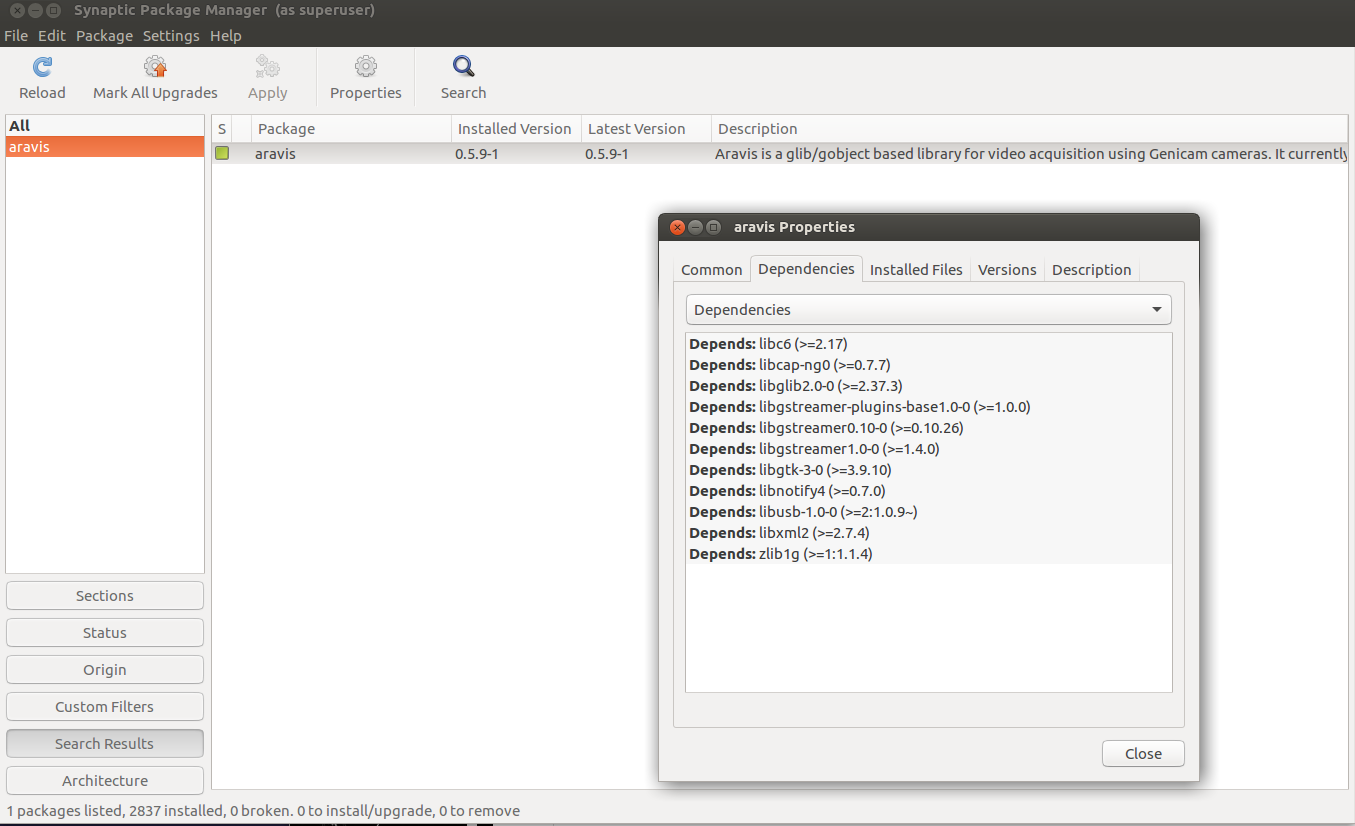Sort by the S column header
1355x826 pixels.
(222, 129)
